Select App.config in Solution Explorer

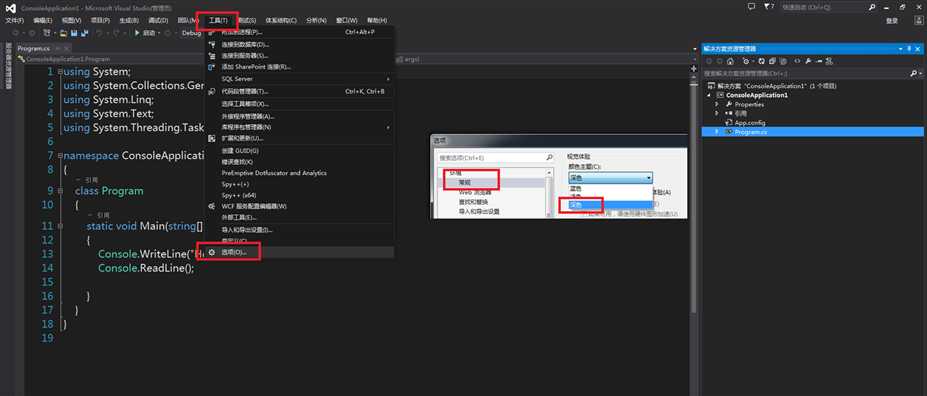[x=750, y=122]
